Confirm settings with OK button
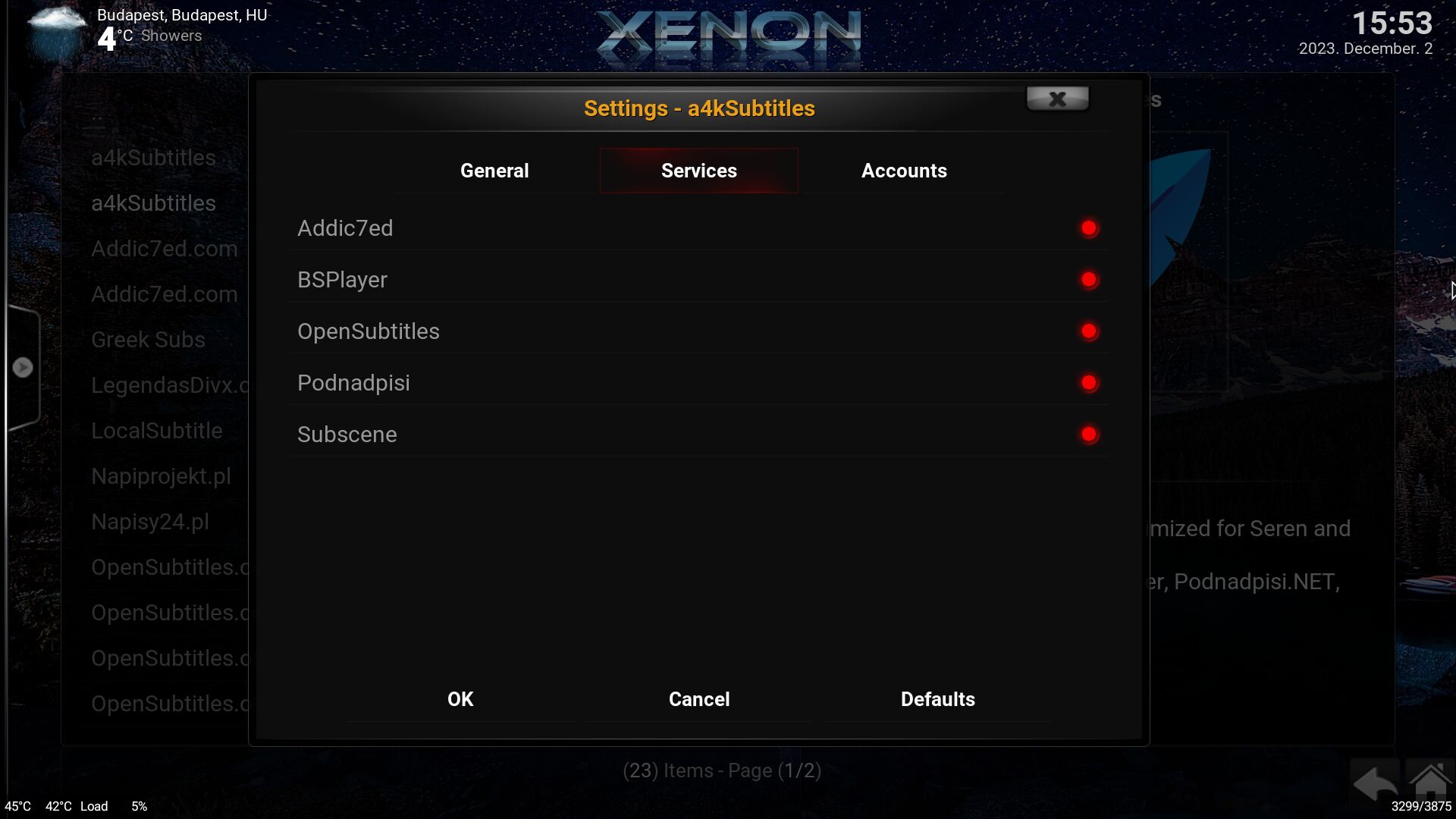1456x819 pixels. 460,699
